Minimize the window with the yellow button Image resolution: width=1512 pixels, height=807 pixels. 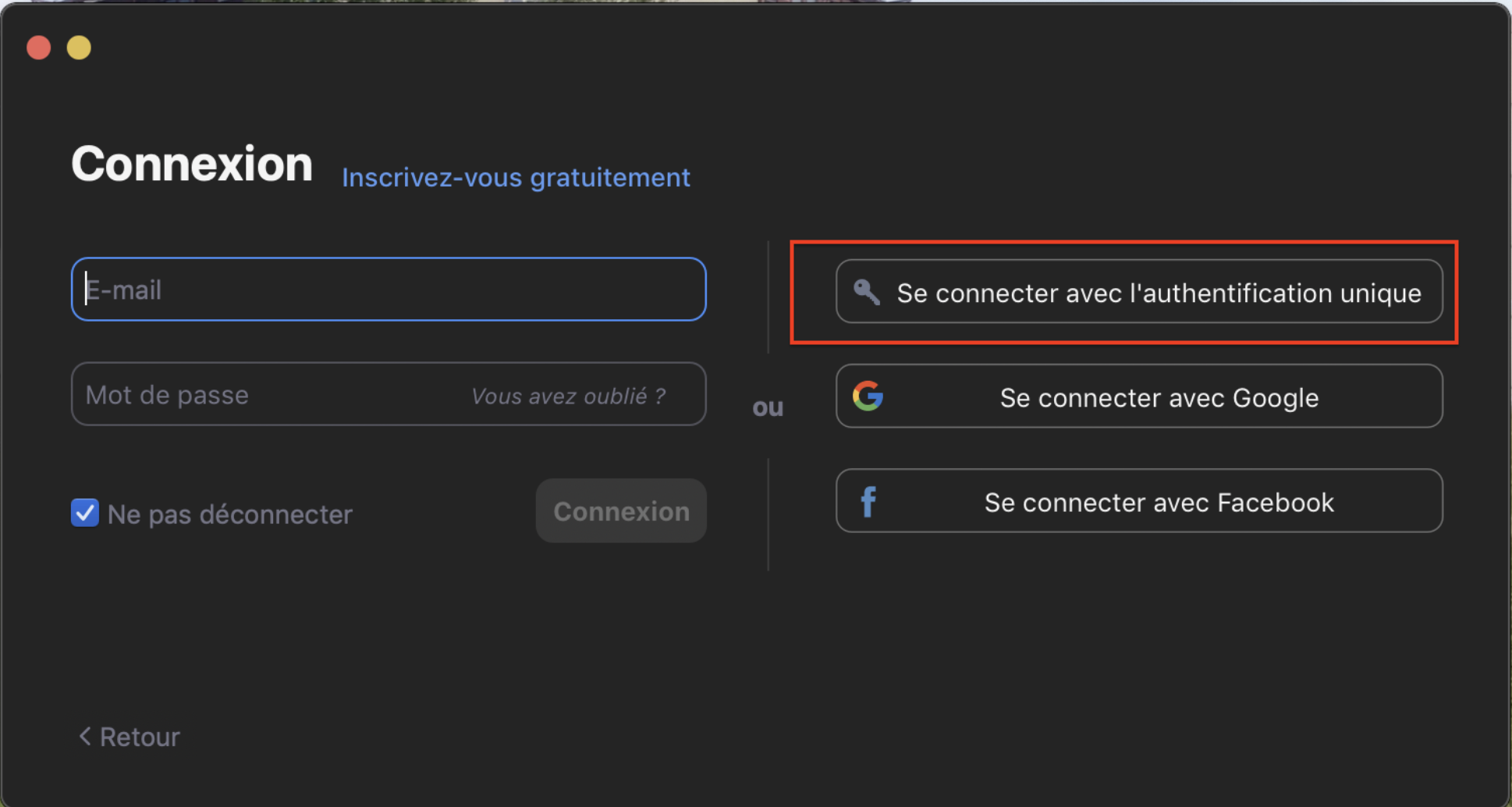click(x=79, y=48)
